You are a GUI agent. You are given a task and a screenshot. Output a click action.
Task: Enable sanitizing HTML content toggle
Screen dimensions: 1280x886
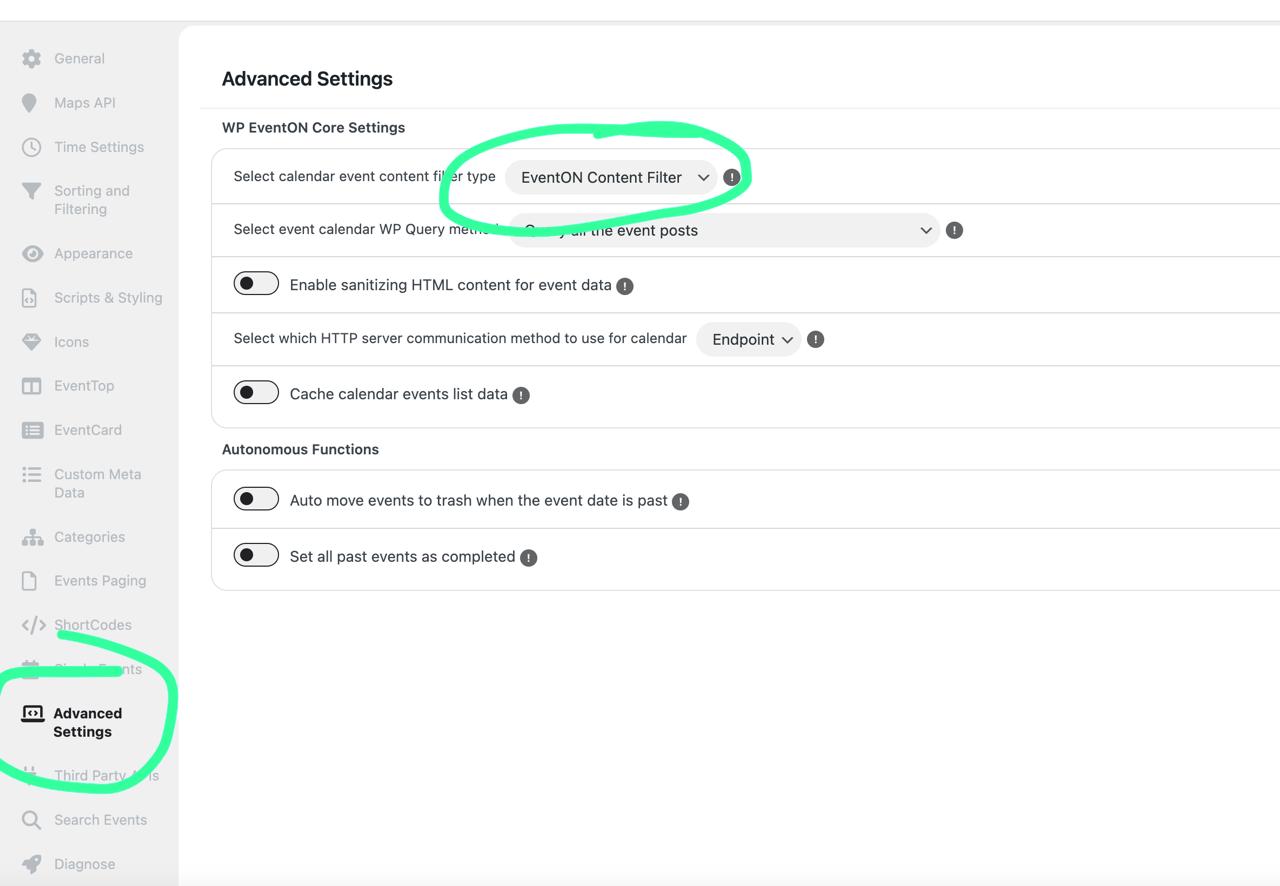(256, 284)
